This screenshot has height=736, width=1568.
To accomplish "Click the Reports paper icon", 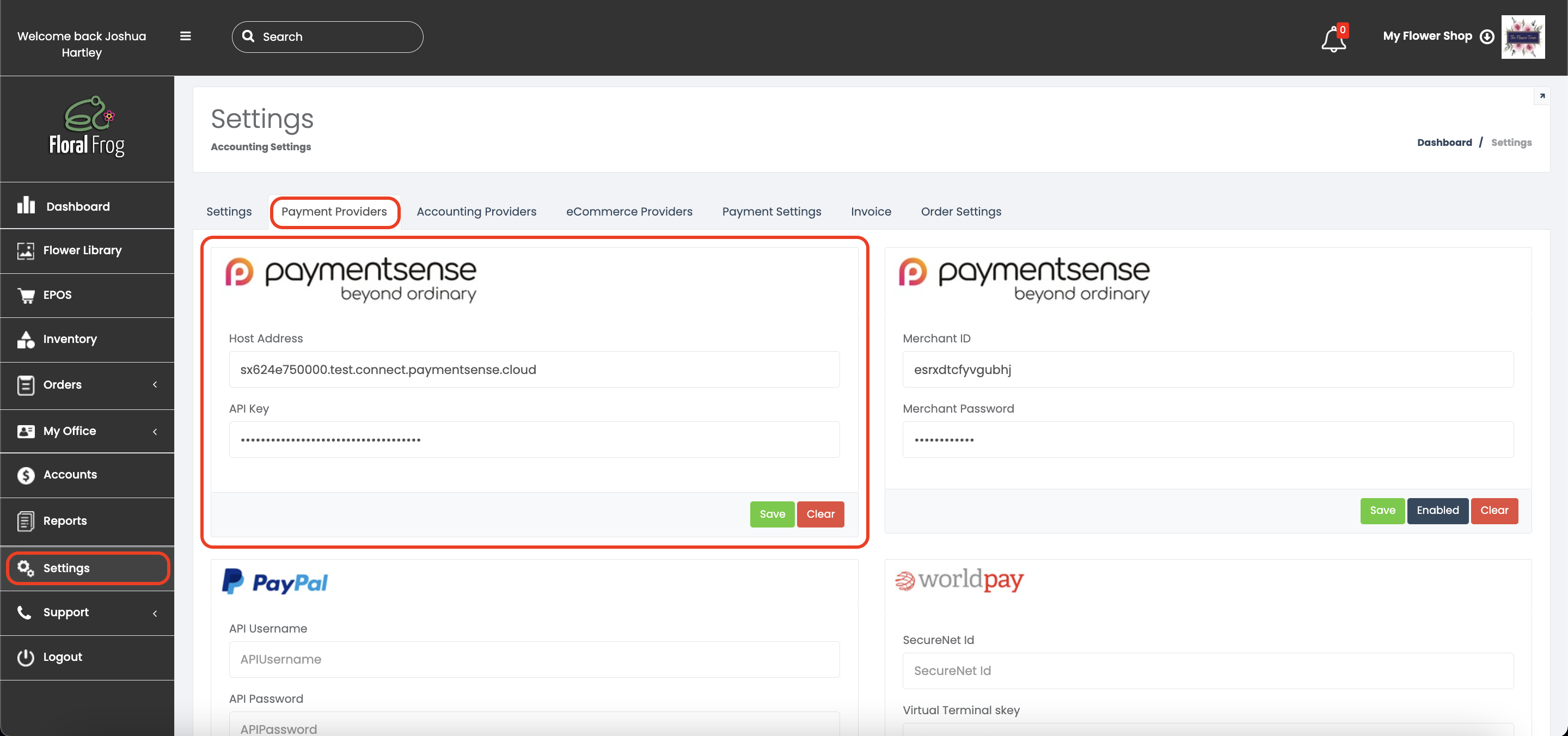I will tap(26, 520).
